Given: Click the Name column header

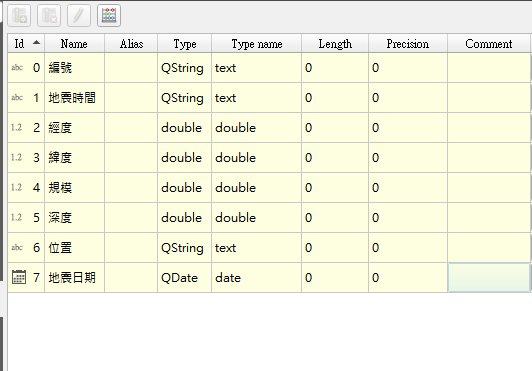Looking at the screenshot, I should pos(74,43).
